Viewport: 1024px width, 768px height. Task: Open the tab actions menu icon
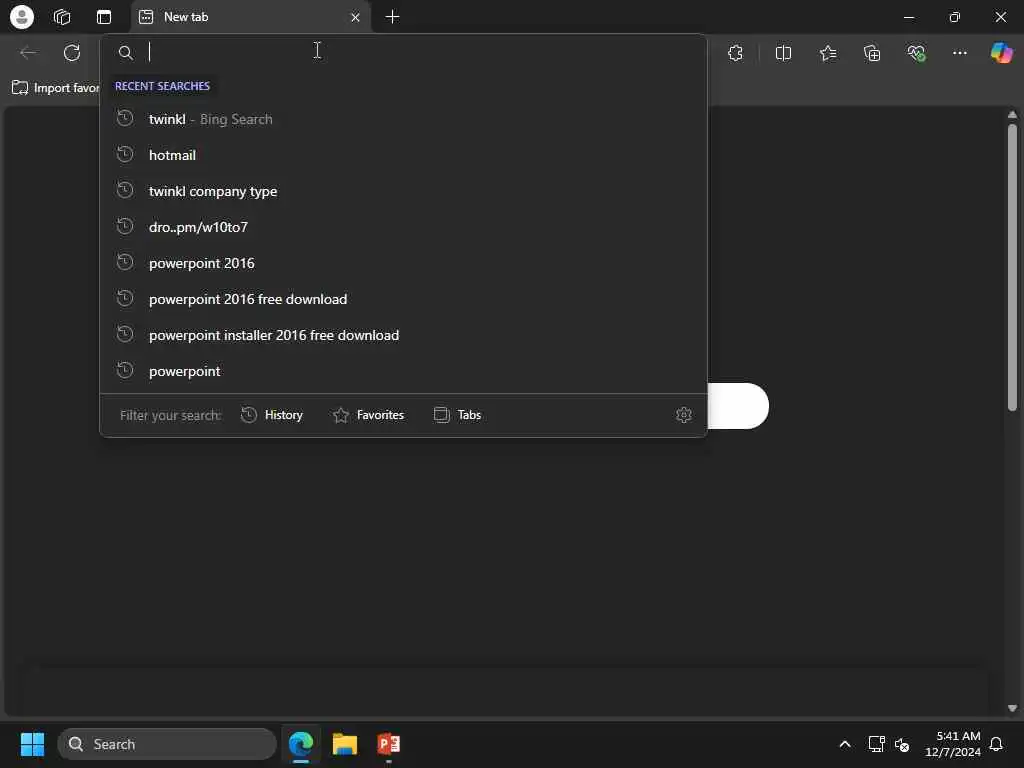pos(104,17)
